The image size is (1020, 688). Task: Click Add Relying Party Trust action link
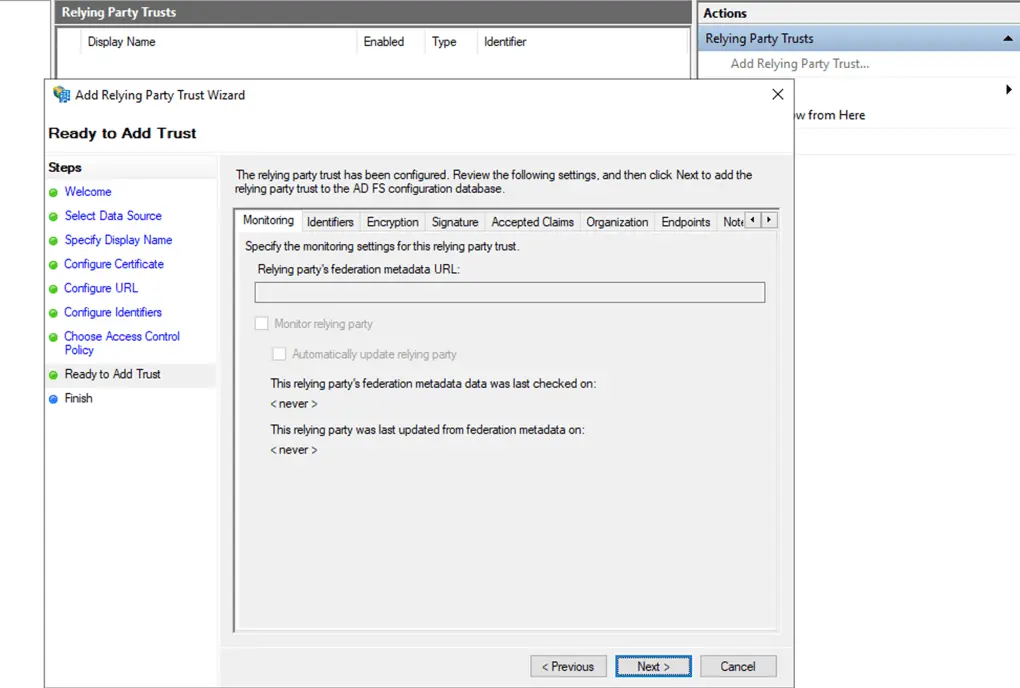click(x=799, y=64)
